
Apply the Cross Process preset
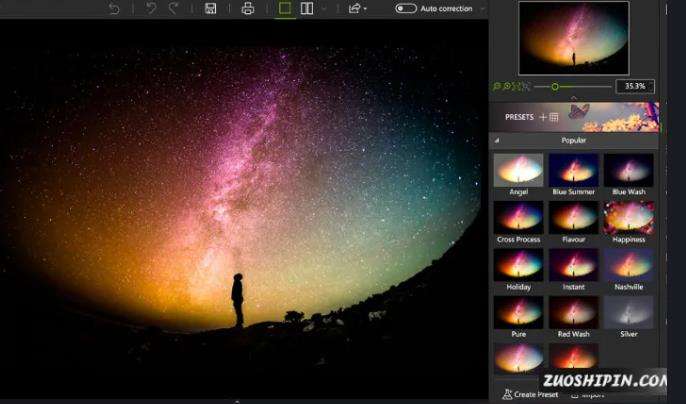click(x=518, y=222)
